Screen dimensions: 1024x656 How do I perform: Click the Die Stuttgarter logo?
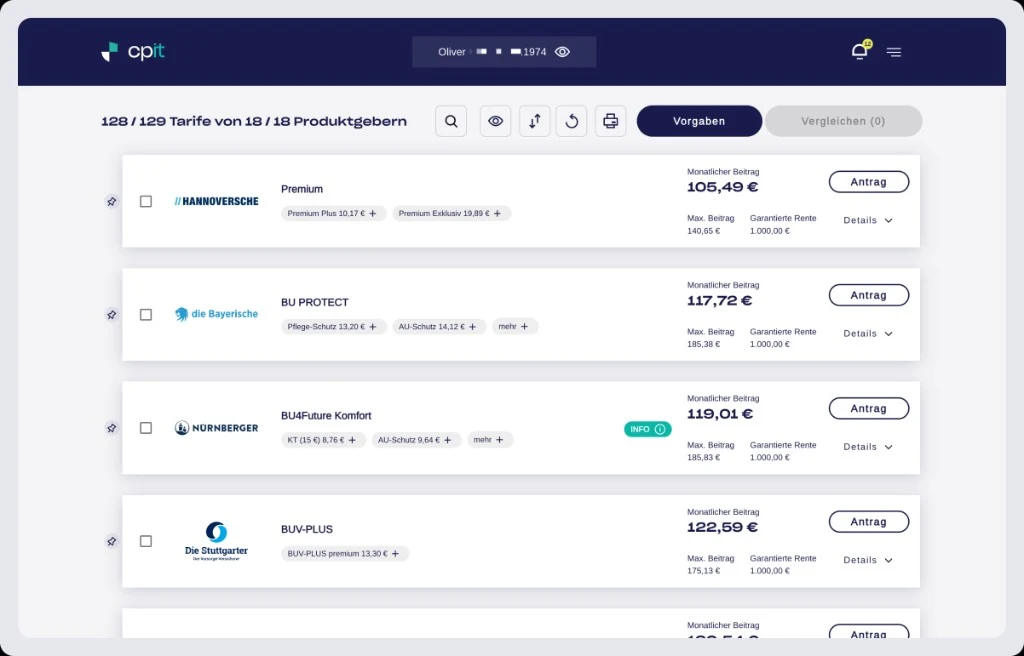tap(216, 541)
